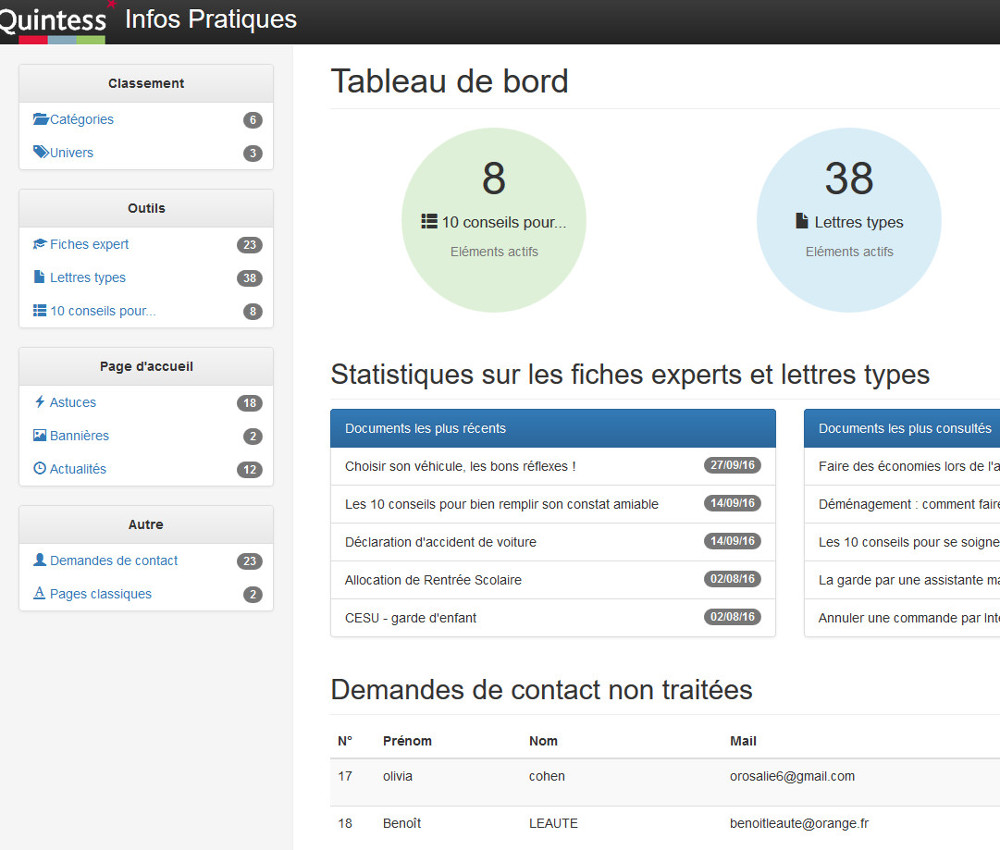
Task: Click the list icon next to sidebar 10 conseils pour
Action: pos(40,311)
